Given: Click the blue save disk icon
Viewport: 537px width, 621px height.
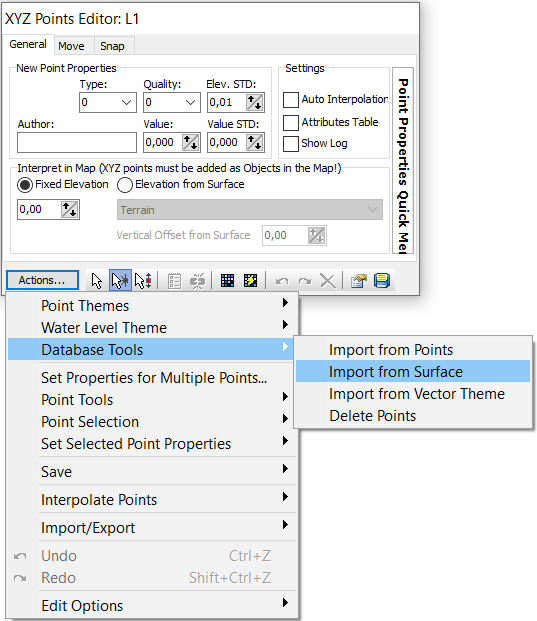Looking at the screenshot, I should (382, 281).
